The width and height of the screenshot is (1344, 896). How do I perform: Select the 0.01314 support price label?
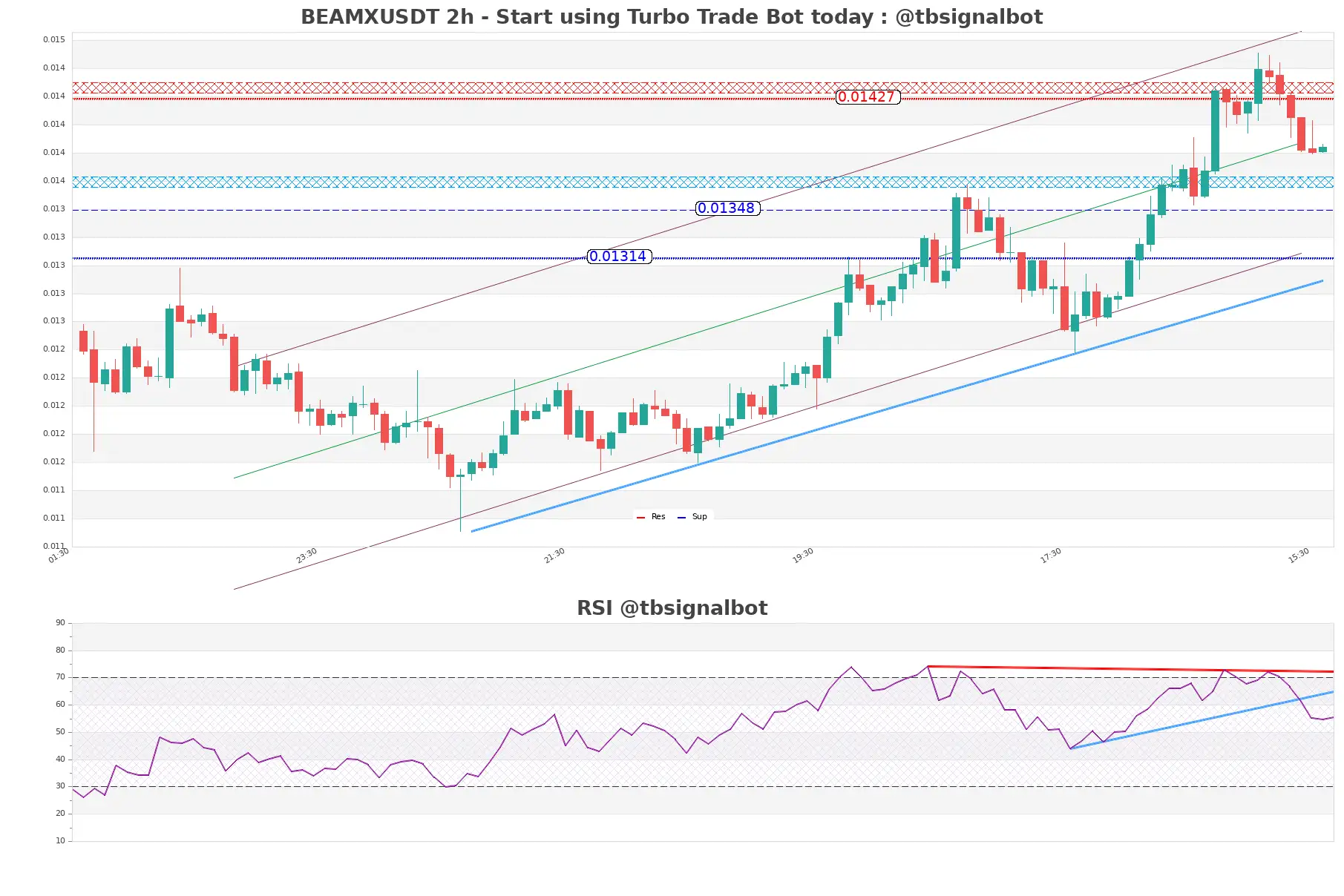619,257
